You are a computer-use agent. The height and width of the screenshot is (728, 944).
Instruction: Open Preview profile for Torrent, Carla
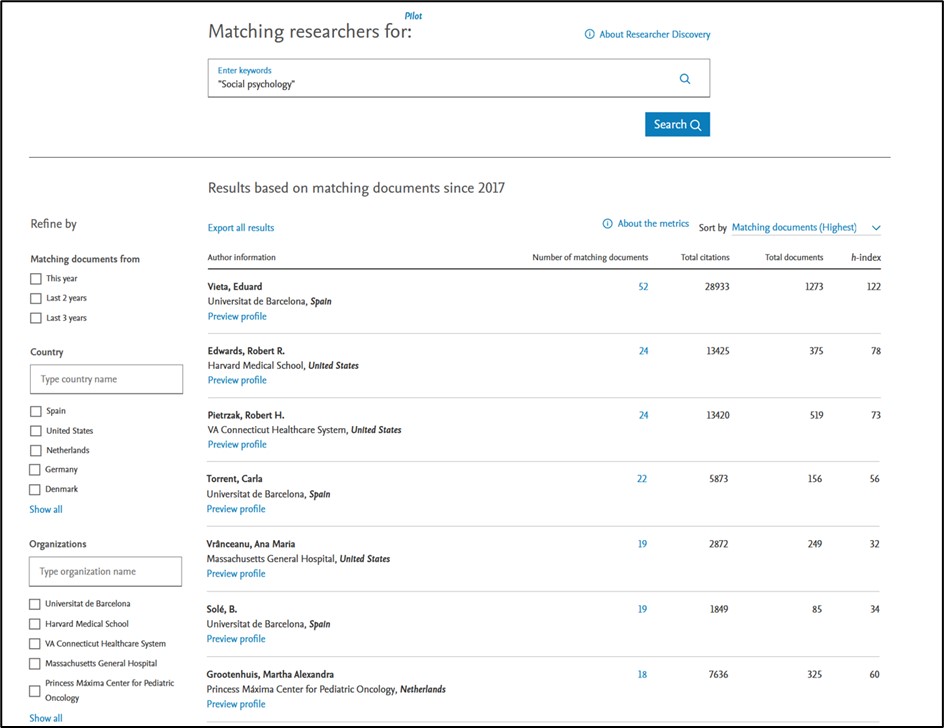(x=236, y=509)
